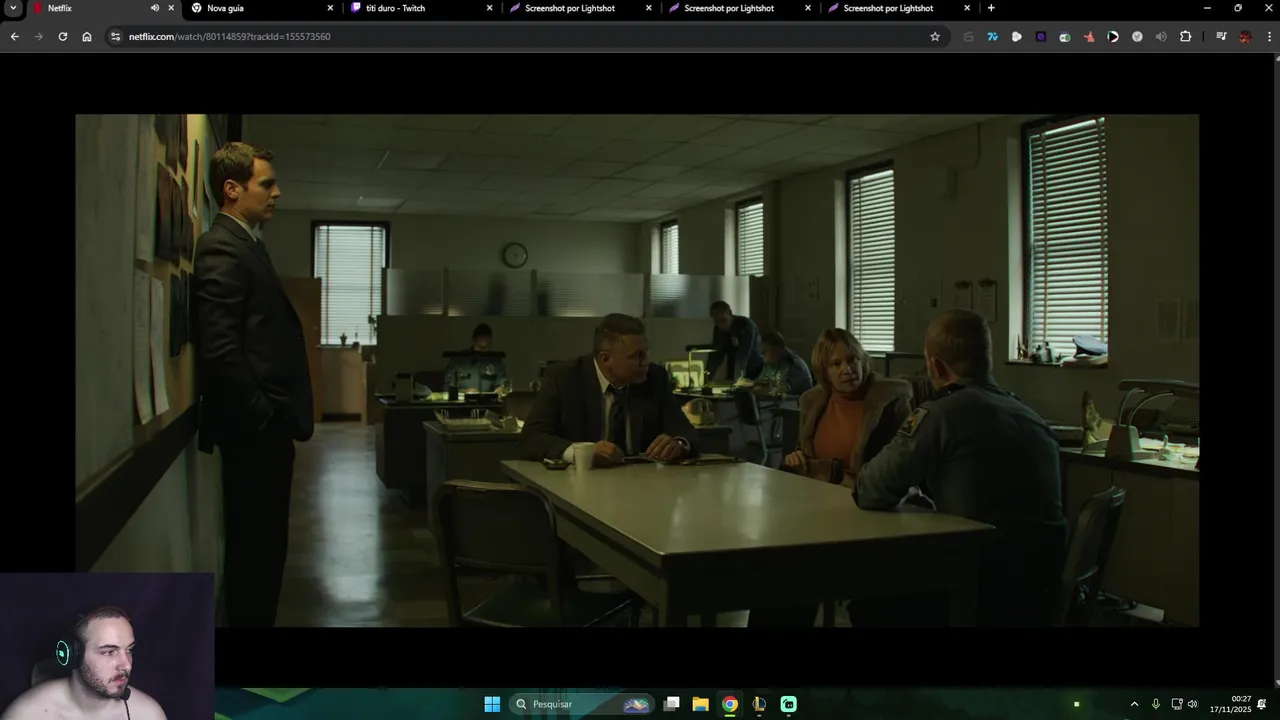
Task: Open network settings from system tray
Action: [1177, 704]
